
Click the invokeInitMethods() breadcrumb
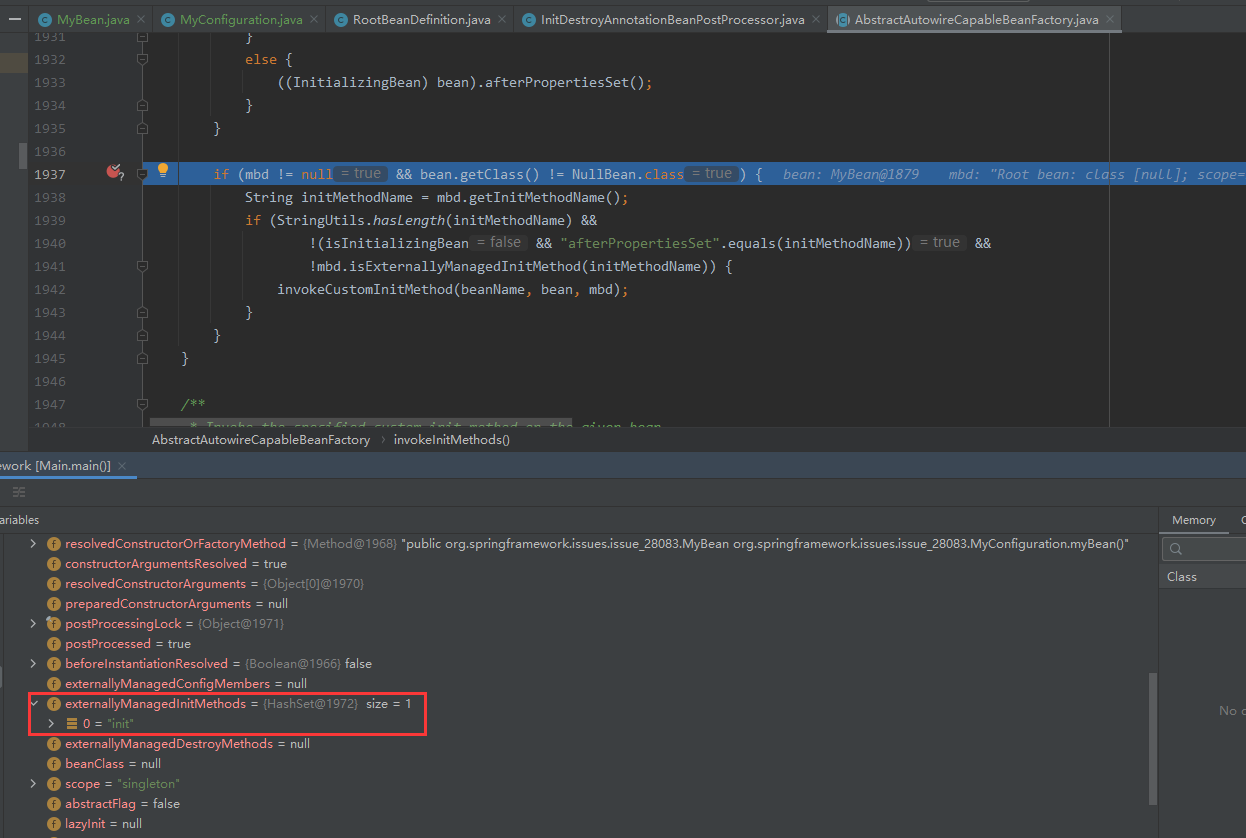point(451,440)
